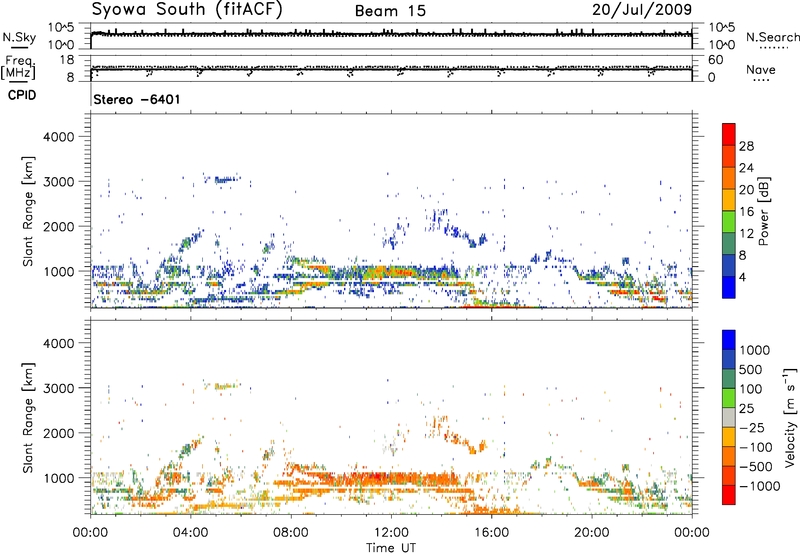800x554 pixels.
Task: Click the 'N.Search' legend label
Action: pyautogui.click(x=772, y=37)
